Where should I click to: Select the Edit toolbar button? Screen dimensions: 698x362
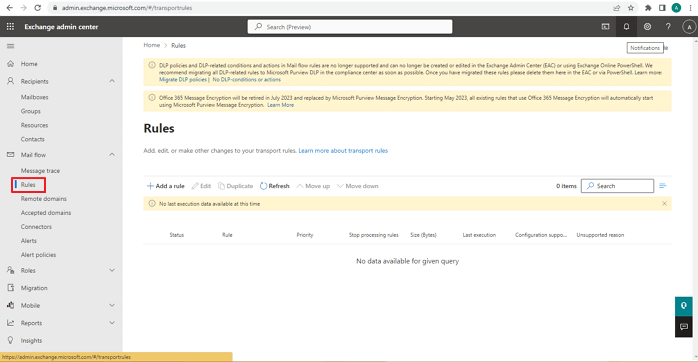click(201, 186)
